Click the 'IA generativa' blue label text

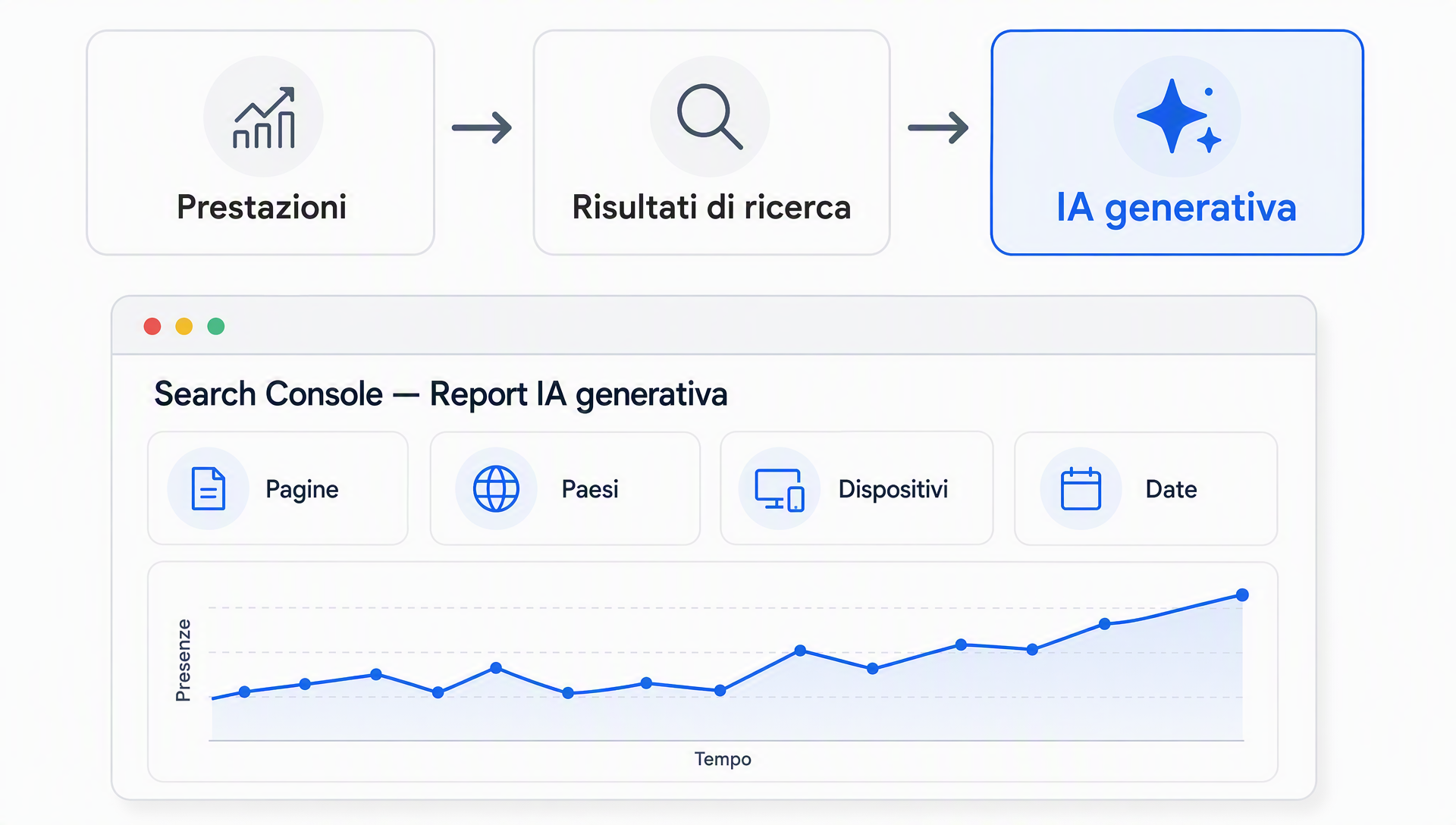(x=1176, y=208)
